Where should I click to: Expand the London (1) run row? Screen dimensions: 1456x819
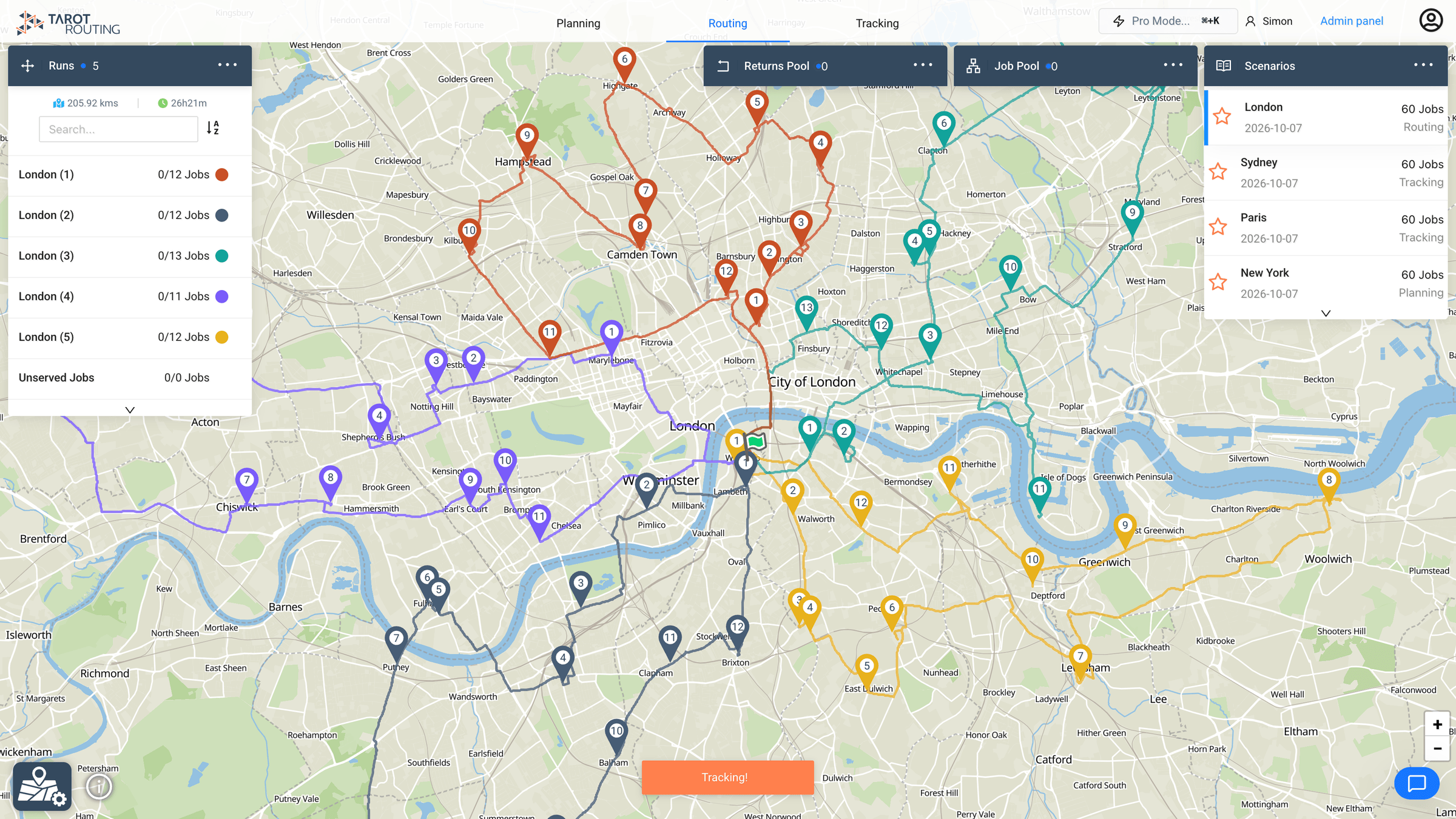tap(130, 175)
